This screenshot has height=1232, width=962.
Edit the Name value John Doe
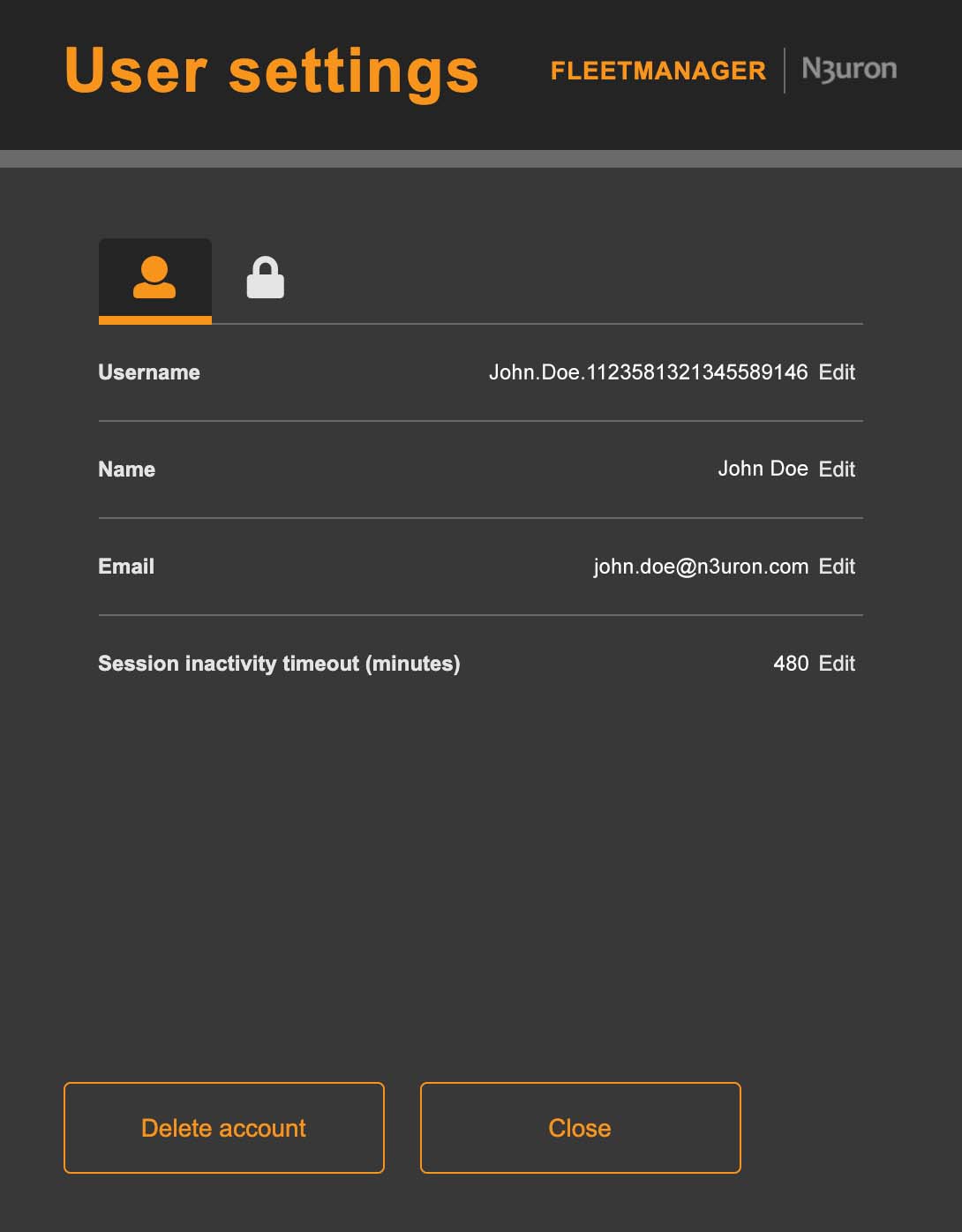pyautogui.click(x=837, y=469)
